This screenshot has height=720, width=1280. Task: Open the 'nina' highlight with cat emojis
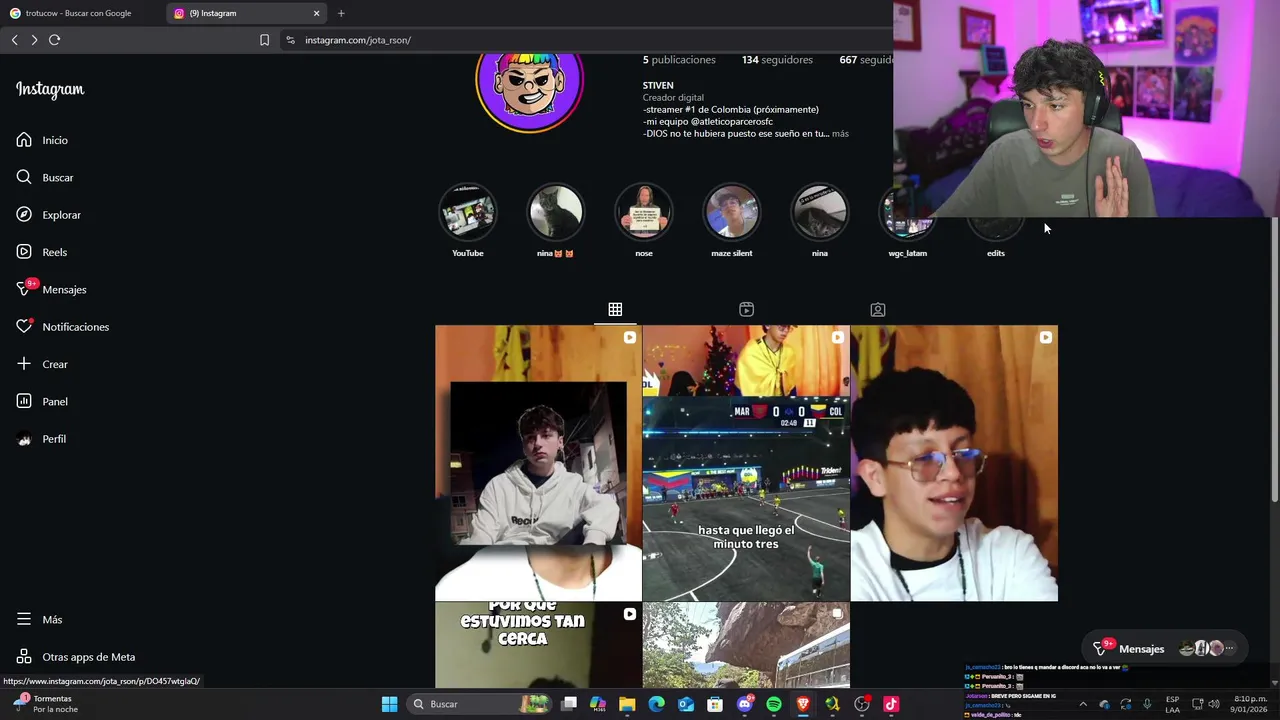tap(556, 212)
